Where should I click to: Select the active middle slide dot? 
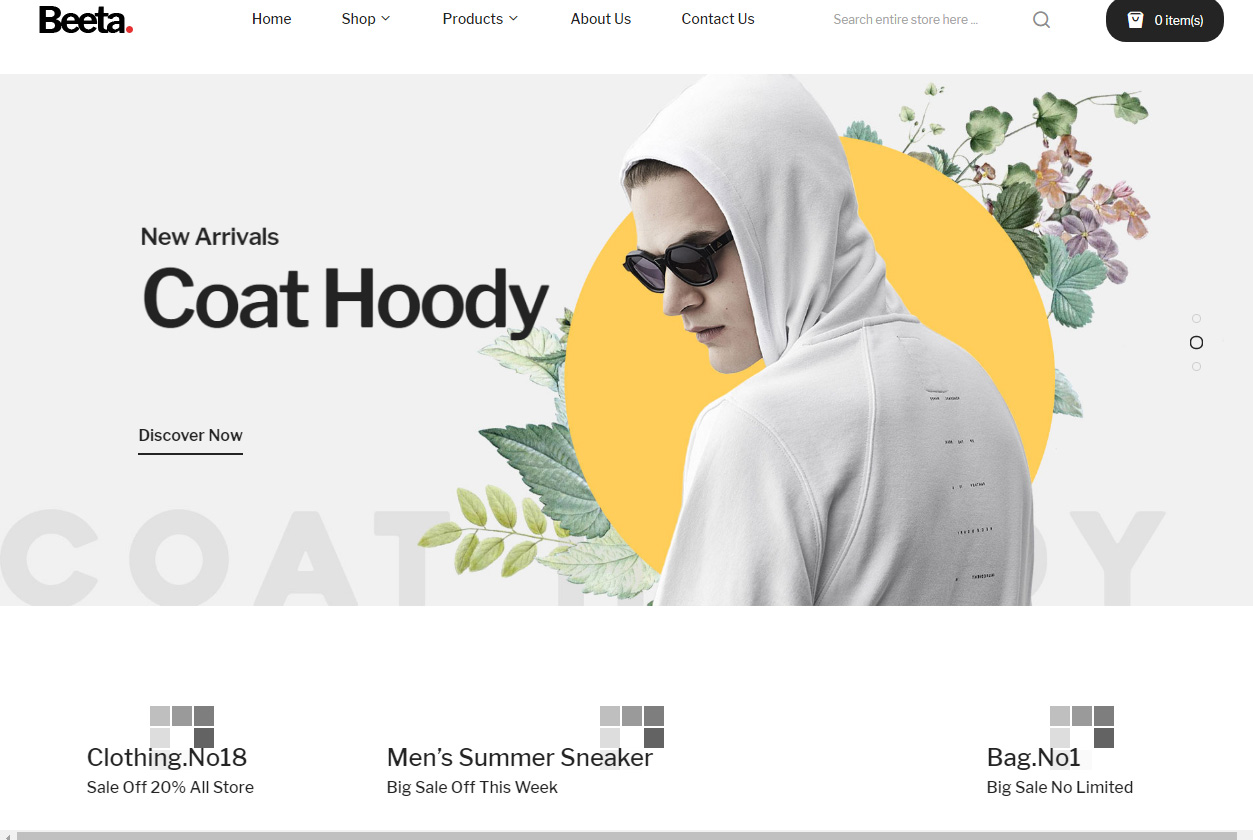1196,342
